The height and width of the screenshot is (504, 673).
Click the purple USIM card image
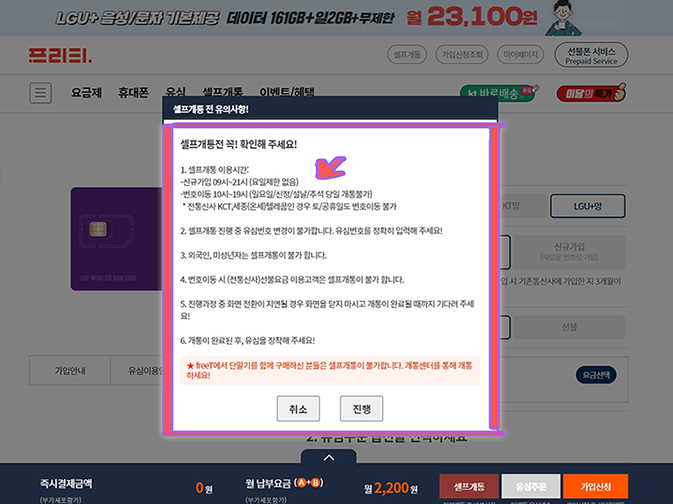pyautogui.click(x=116, y=239)
